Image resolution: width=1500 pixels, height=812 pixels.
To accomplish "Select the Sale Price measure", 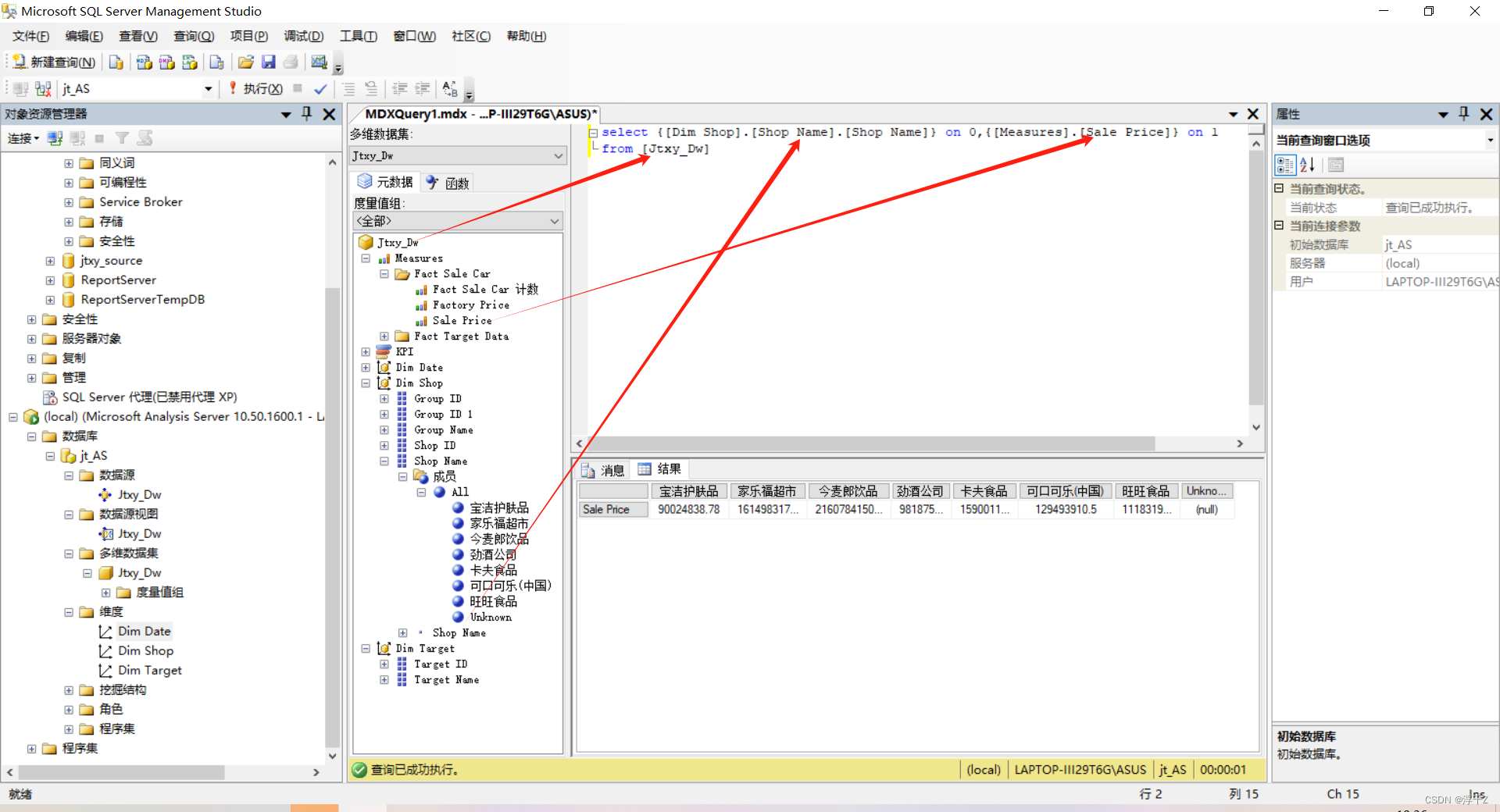I will click(x=462, y=321).
